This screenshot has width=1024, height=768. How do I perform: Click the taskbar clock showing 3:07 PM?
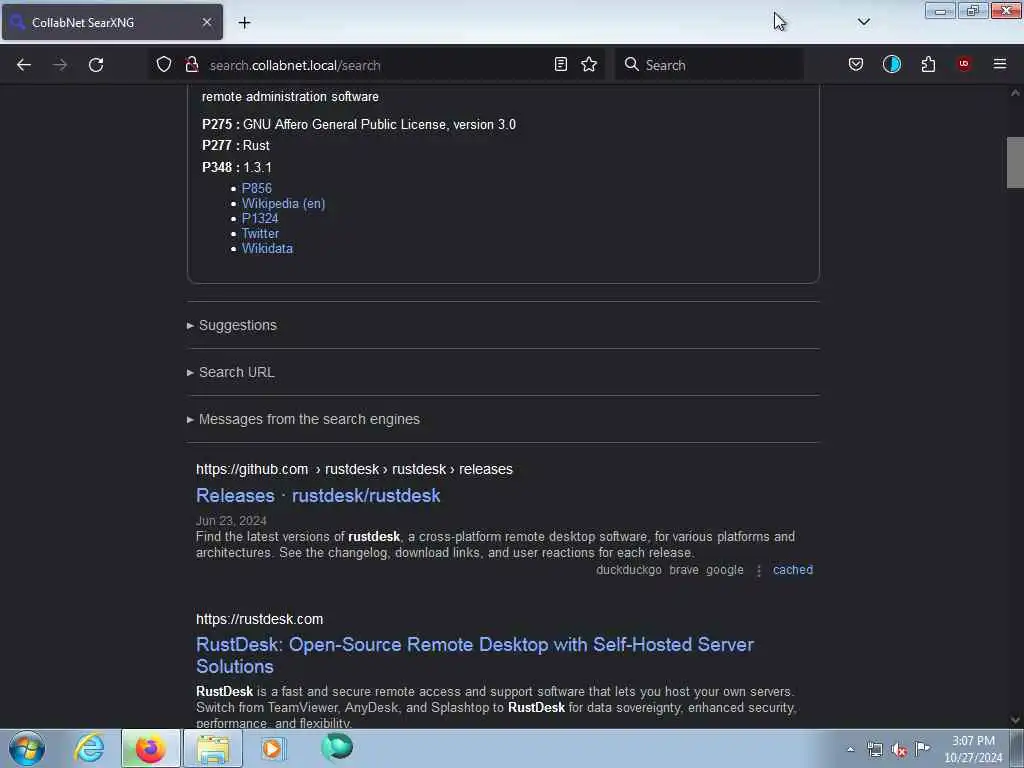(x=973, y=749)
